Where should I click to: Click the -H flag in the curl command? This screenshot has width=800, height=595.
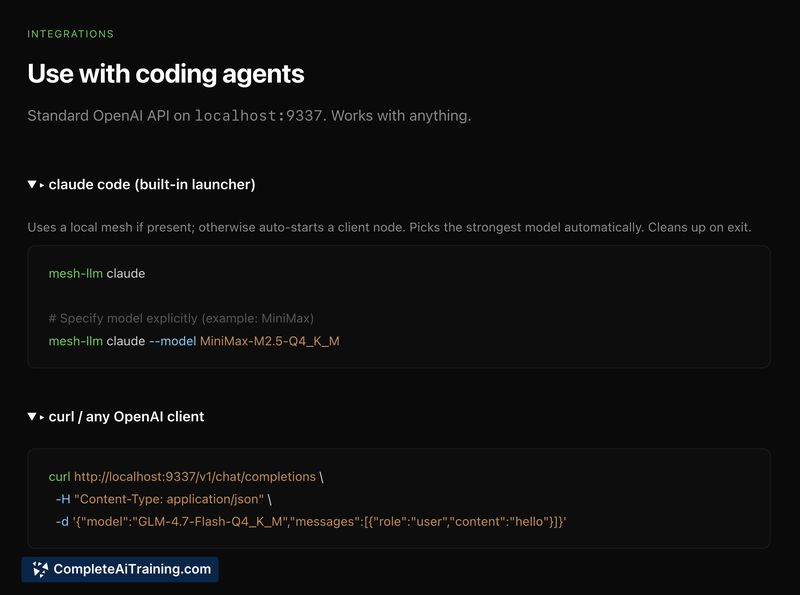coord(62,499)
